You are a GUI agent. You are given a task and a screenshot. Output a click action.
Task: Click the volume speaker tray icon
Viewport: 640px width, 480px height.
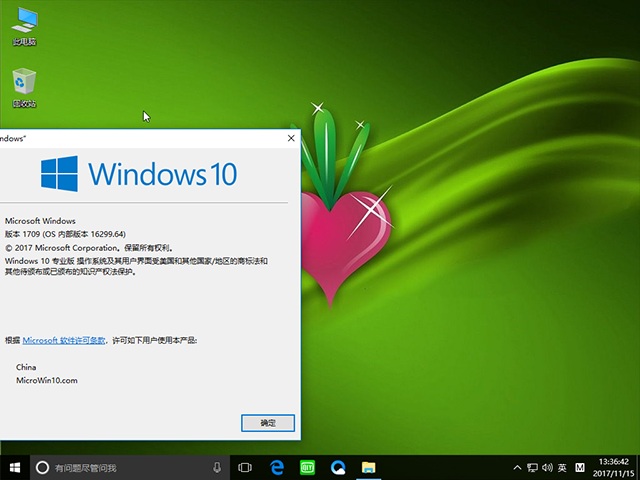point(547,467)
